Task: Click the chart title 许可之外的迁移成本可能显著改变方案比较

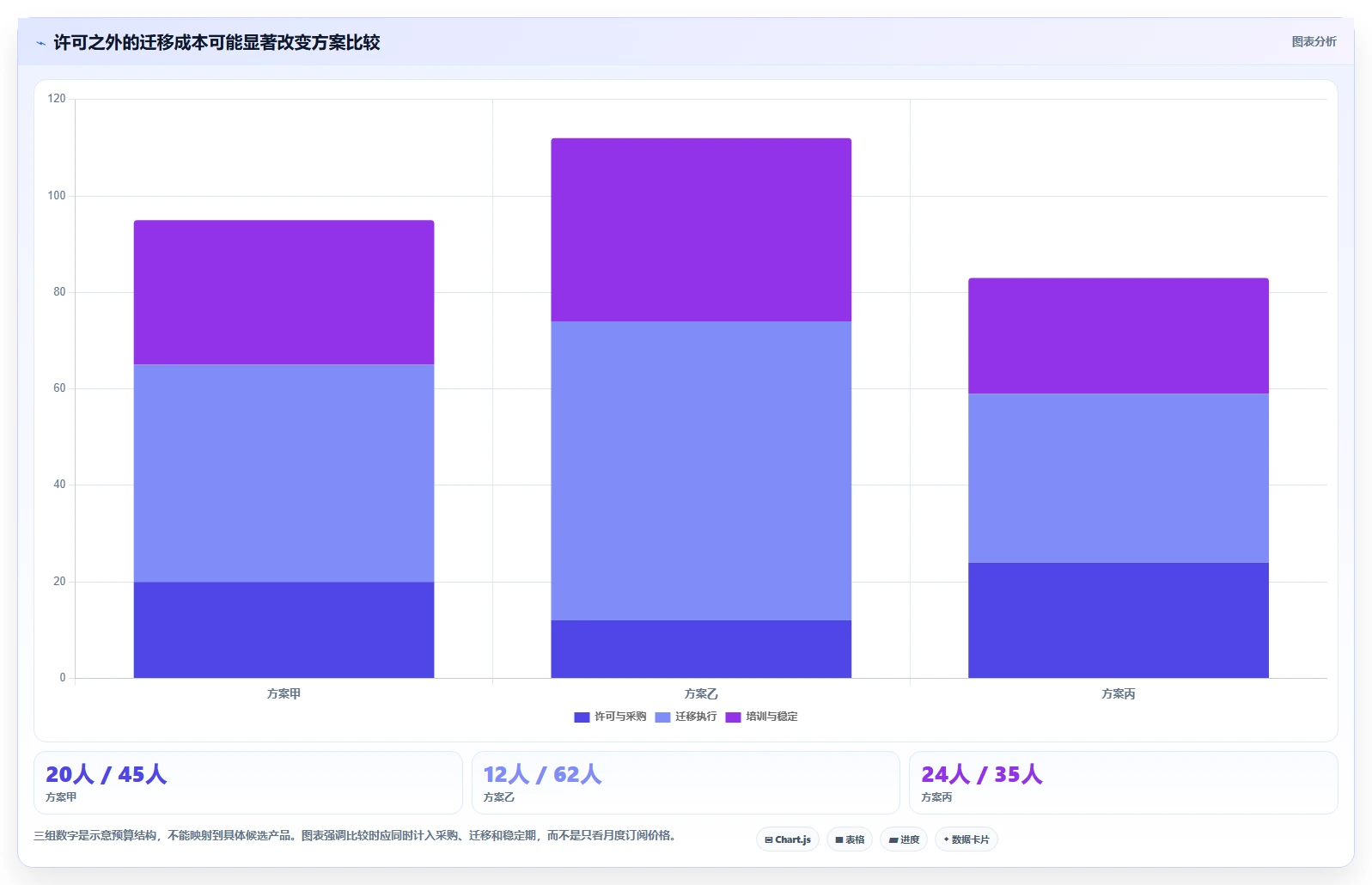Action: [216, 42]
